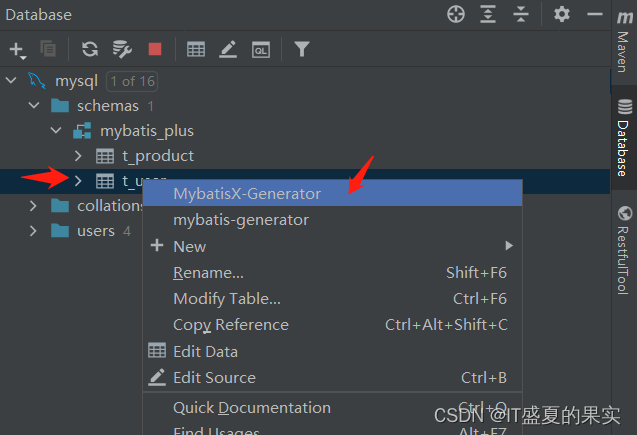Viewport: 637px width, 435px height.
Task: Click the Jump to Query Console crosshair icon
Action: click(x=456, y=14)
